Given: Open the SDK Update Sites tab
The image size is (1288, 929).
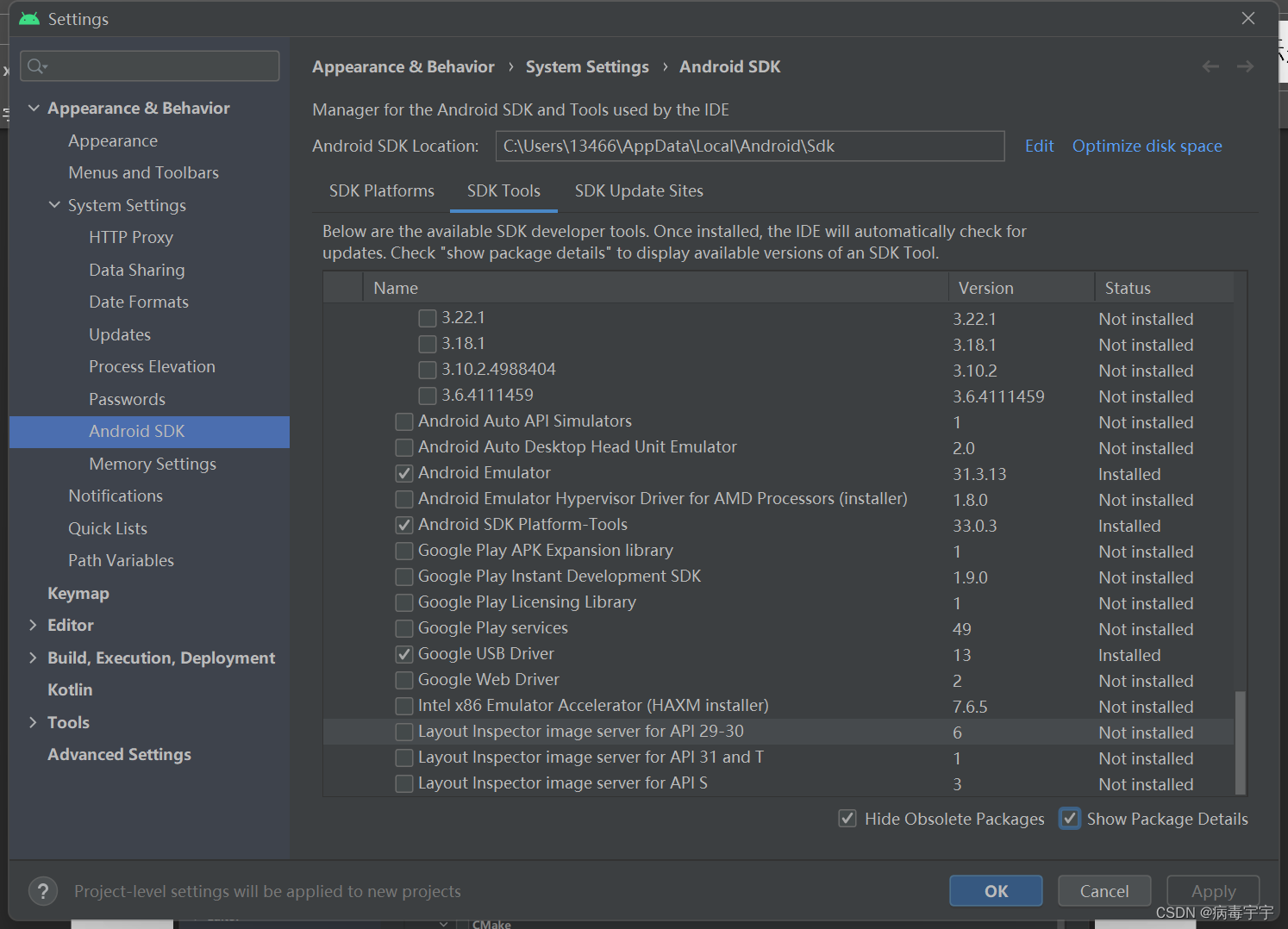Looking at the screenshot, I should click(x=639, y=190).
